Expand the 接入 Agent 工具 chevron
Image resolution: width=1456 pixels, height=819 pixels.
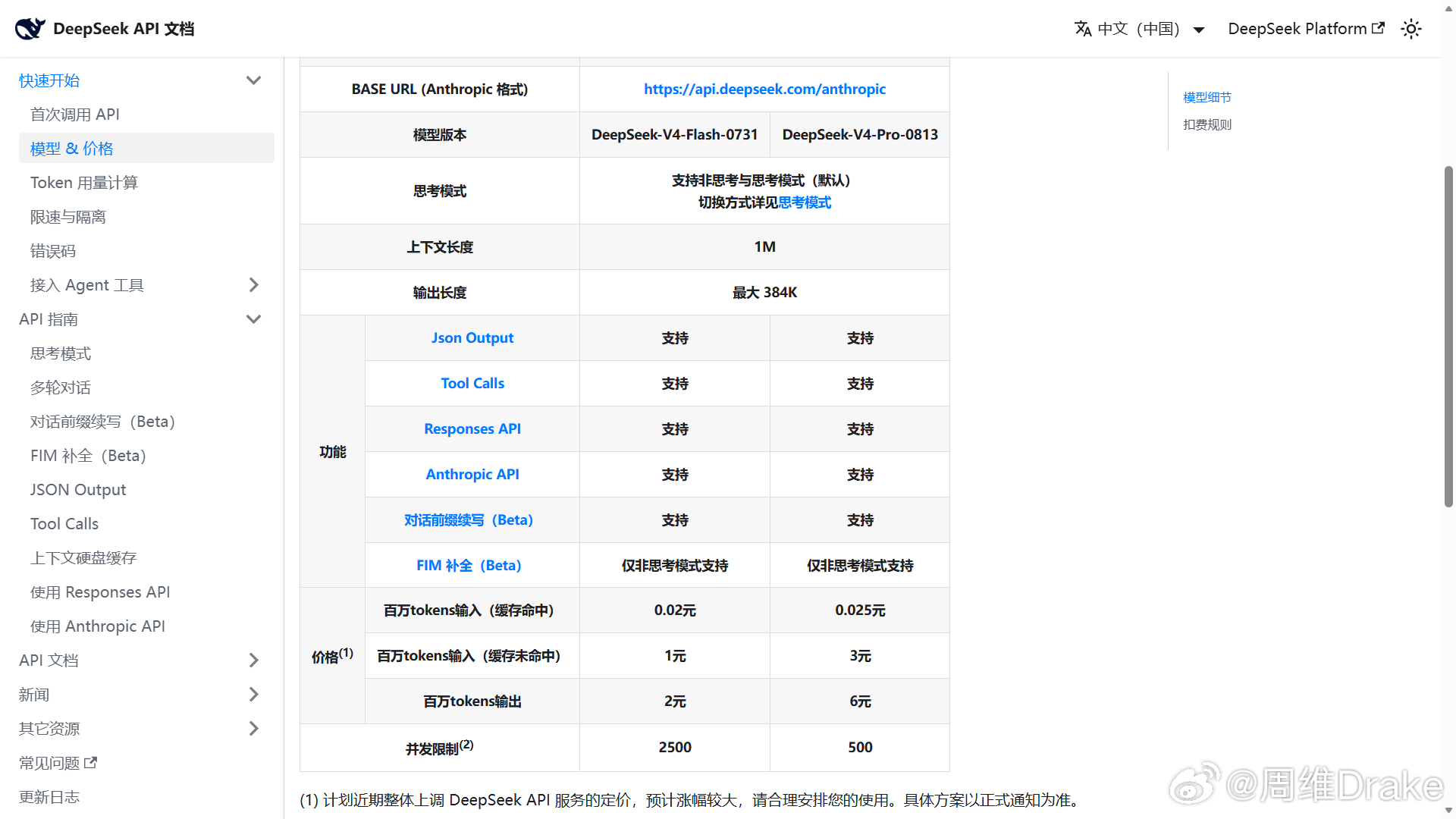tap(253, 285)
